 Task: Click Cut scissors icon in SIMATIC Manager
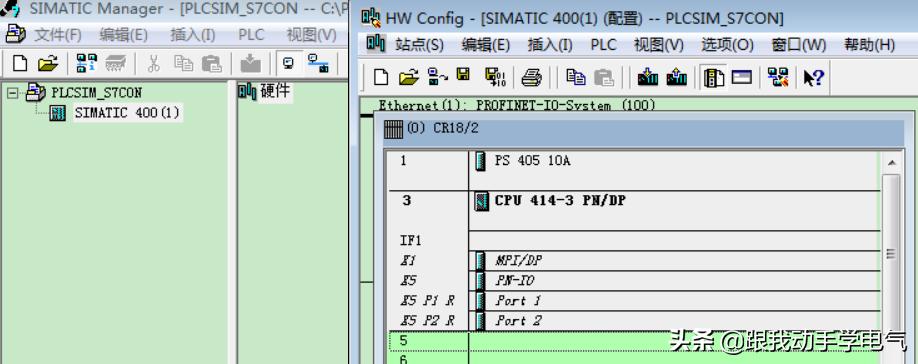pos(153,63)
